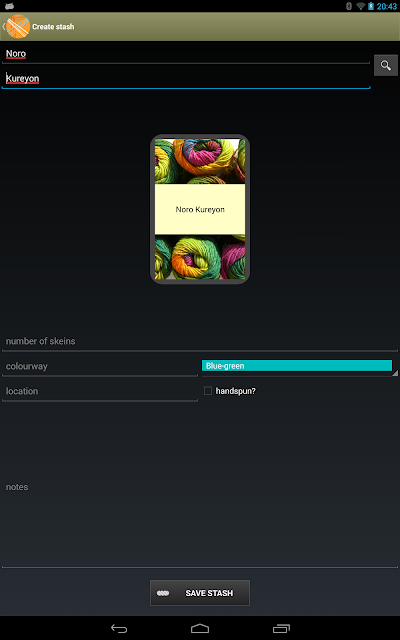Tap the dropdown corner triangle of colour spinner
Image resolution: width=400 pixels, height=640 pixels.
[395, 373]
